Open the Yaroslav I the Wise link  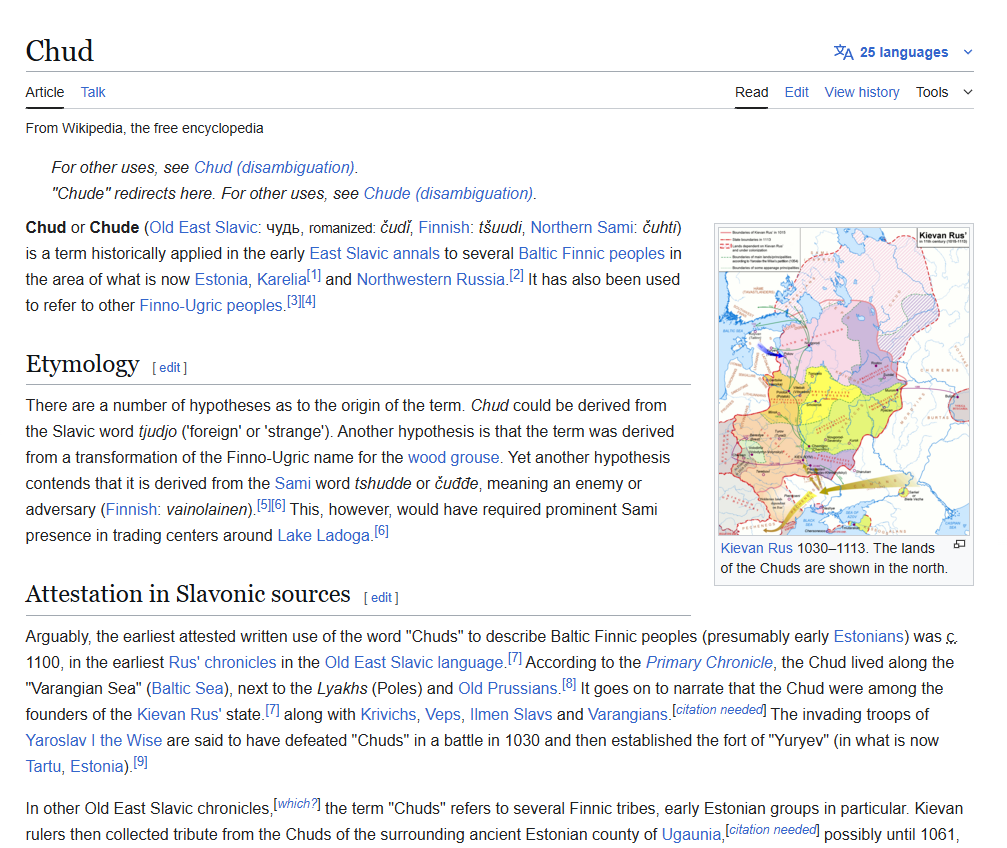tap(94, 741)
